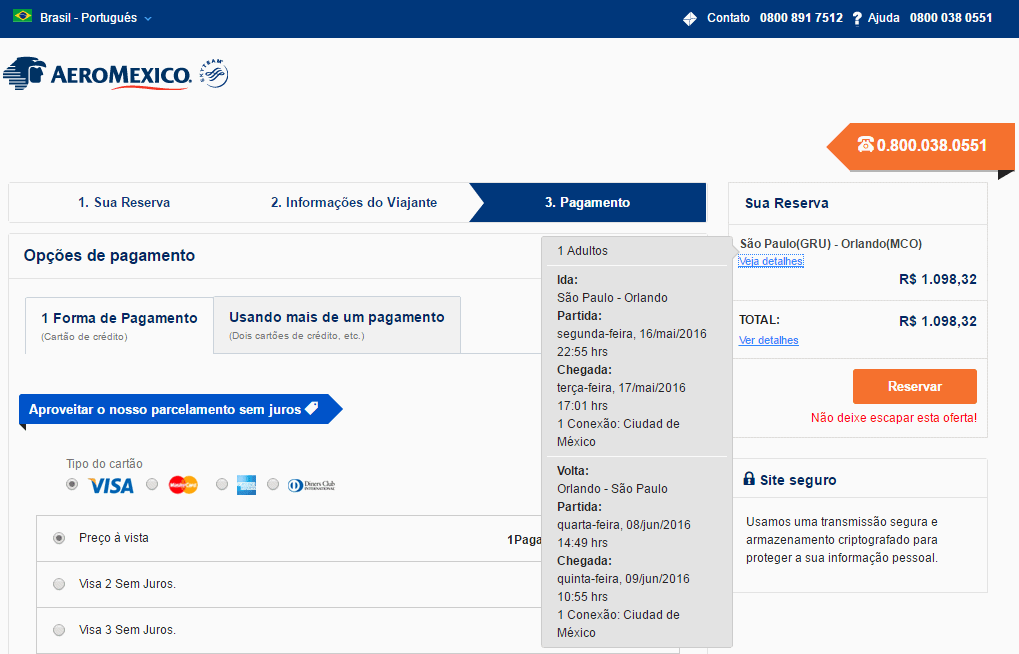Choose Visa 2 Sem Juros installment option
Image resolution: width=1019 pixels, height=654 pixels.
59,584
